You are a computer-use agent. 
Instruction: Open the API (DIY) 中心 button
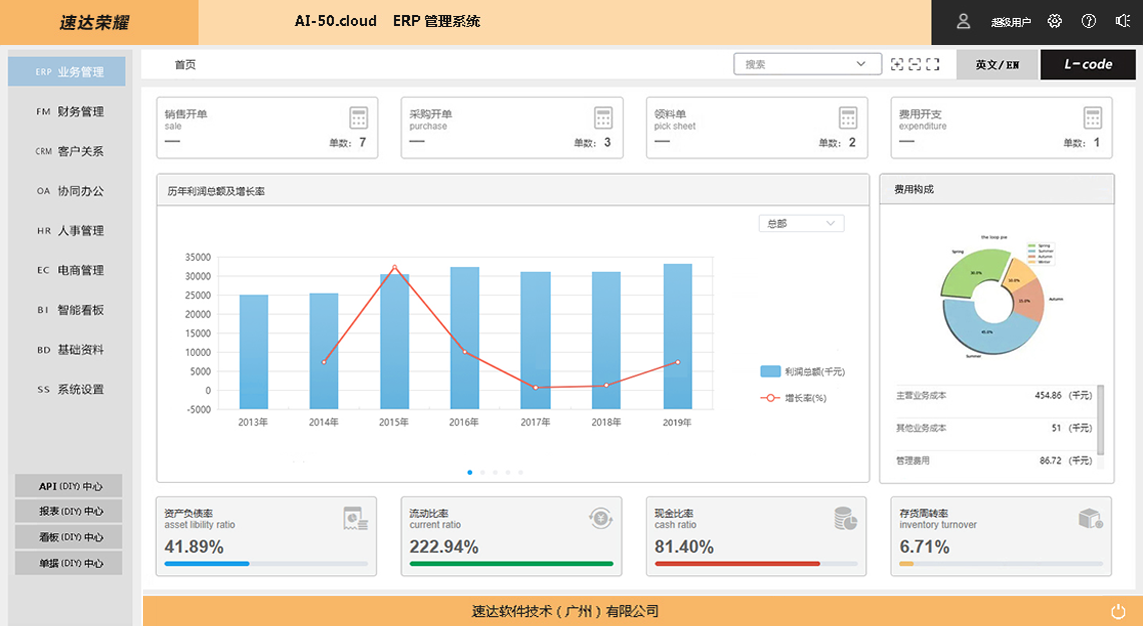click(x=69, y=486)
